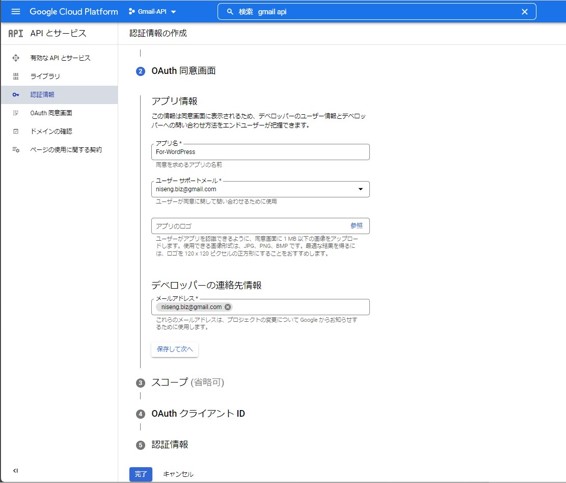This screenshot has height=483, width=566.
Task: Click the API とサービス sidebar header
Action: tap(58, 33)
